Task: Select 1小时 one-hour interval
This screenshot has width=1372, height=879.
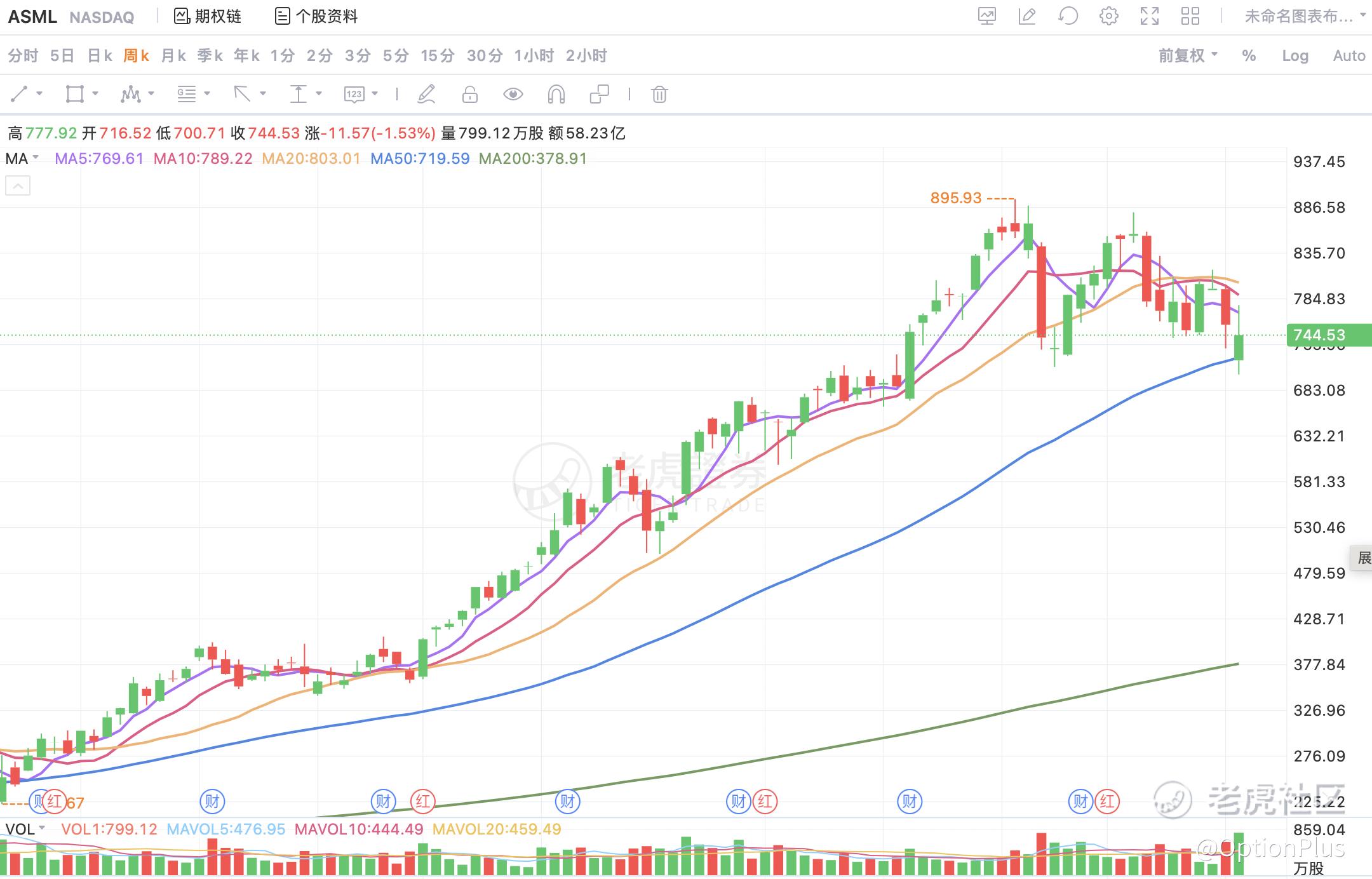Action: [534, 56]
